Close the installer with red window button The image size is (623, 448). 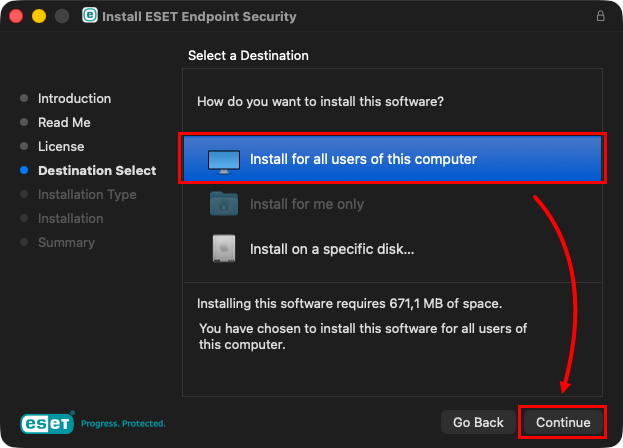click(x=18, y=17)
